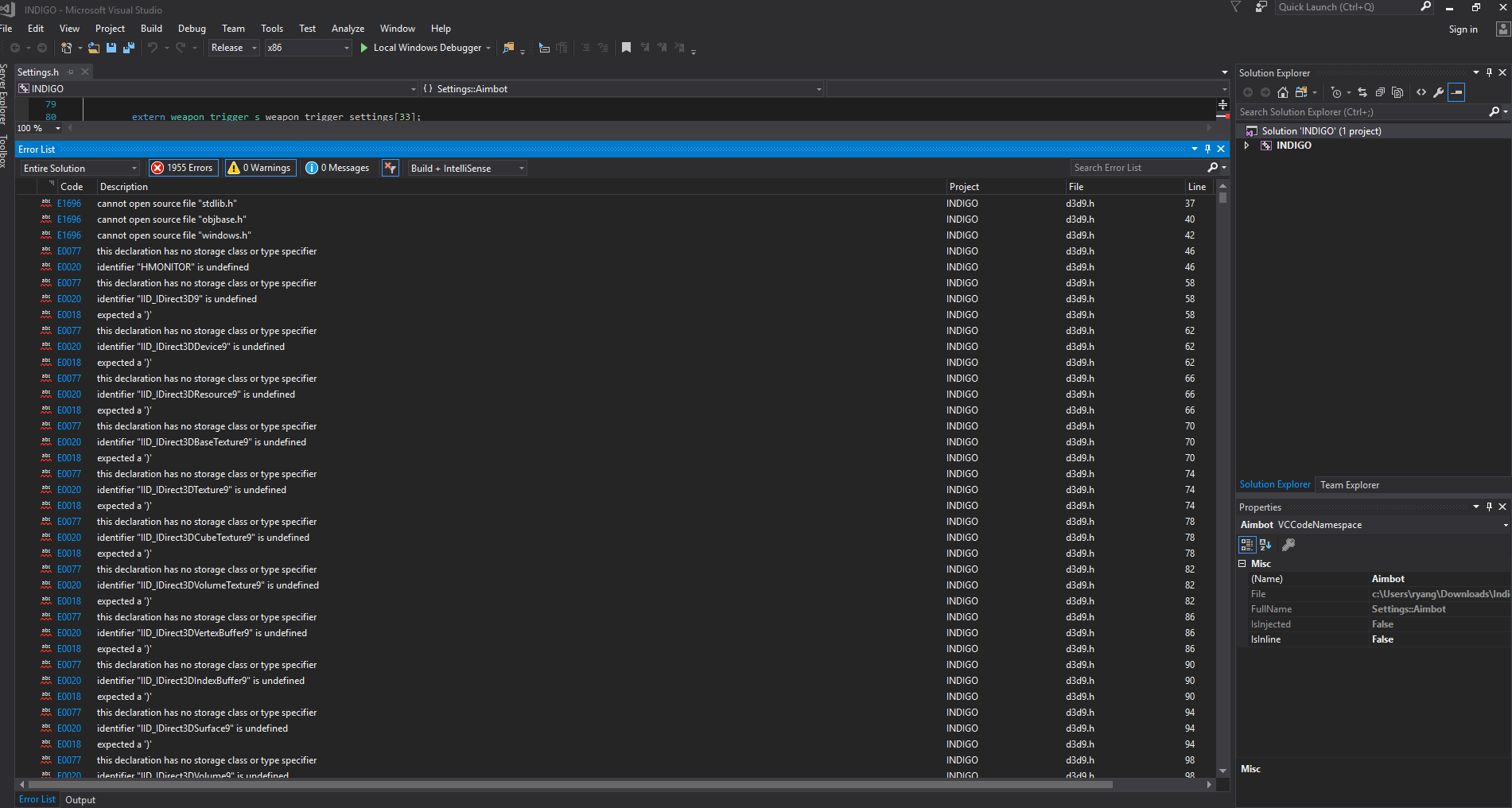Pin the Properties panel

(x=1490, y=507)
